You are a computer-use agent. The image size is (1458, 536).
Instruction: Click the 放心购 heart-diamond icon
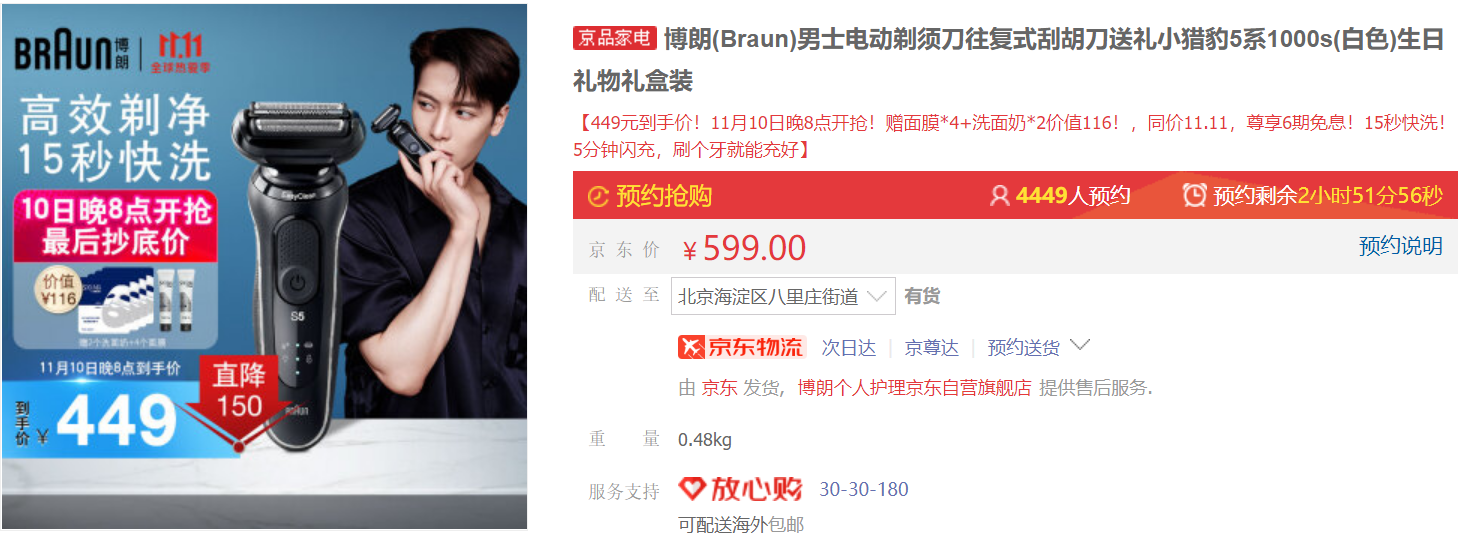(692, 489)
